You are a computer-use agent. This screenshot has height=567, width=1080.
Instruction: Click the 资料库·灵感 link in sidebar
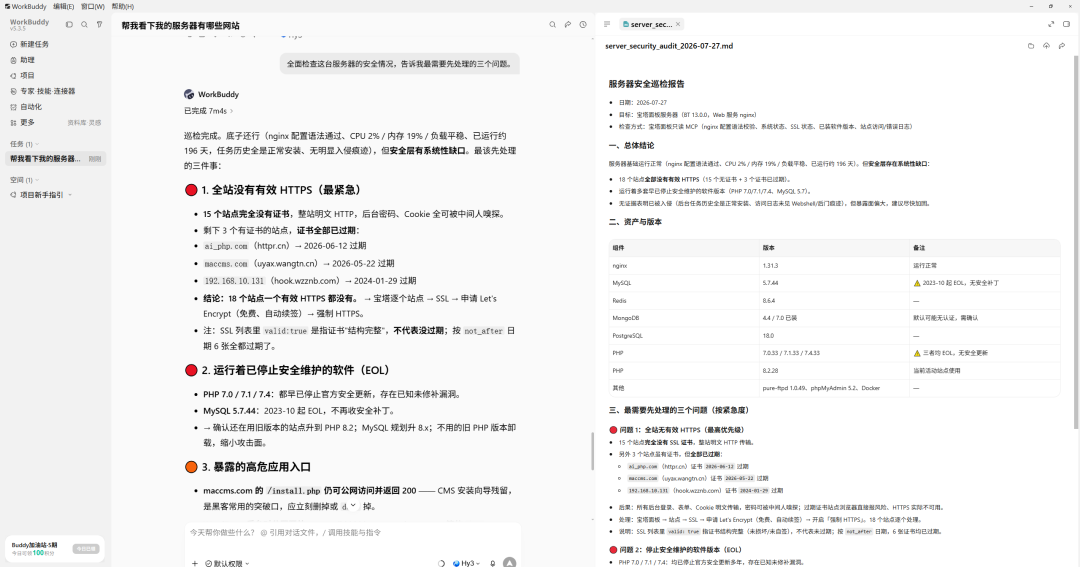pos(84,123)
